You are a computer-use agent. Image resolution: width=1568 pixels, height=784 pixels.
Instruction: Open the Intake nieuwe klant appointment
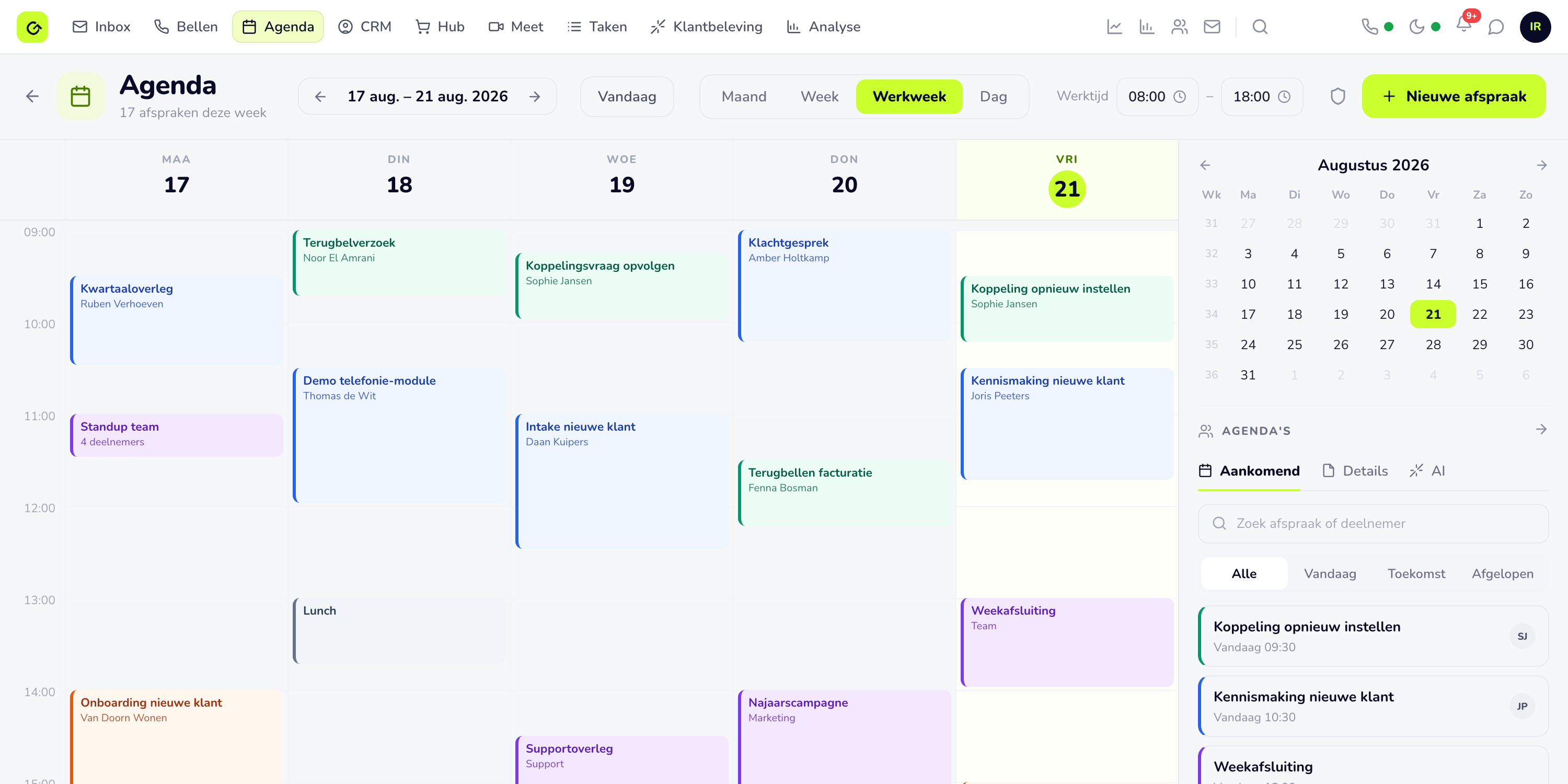click(x=621, y=481)
